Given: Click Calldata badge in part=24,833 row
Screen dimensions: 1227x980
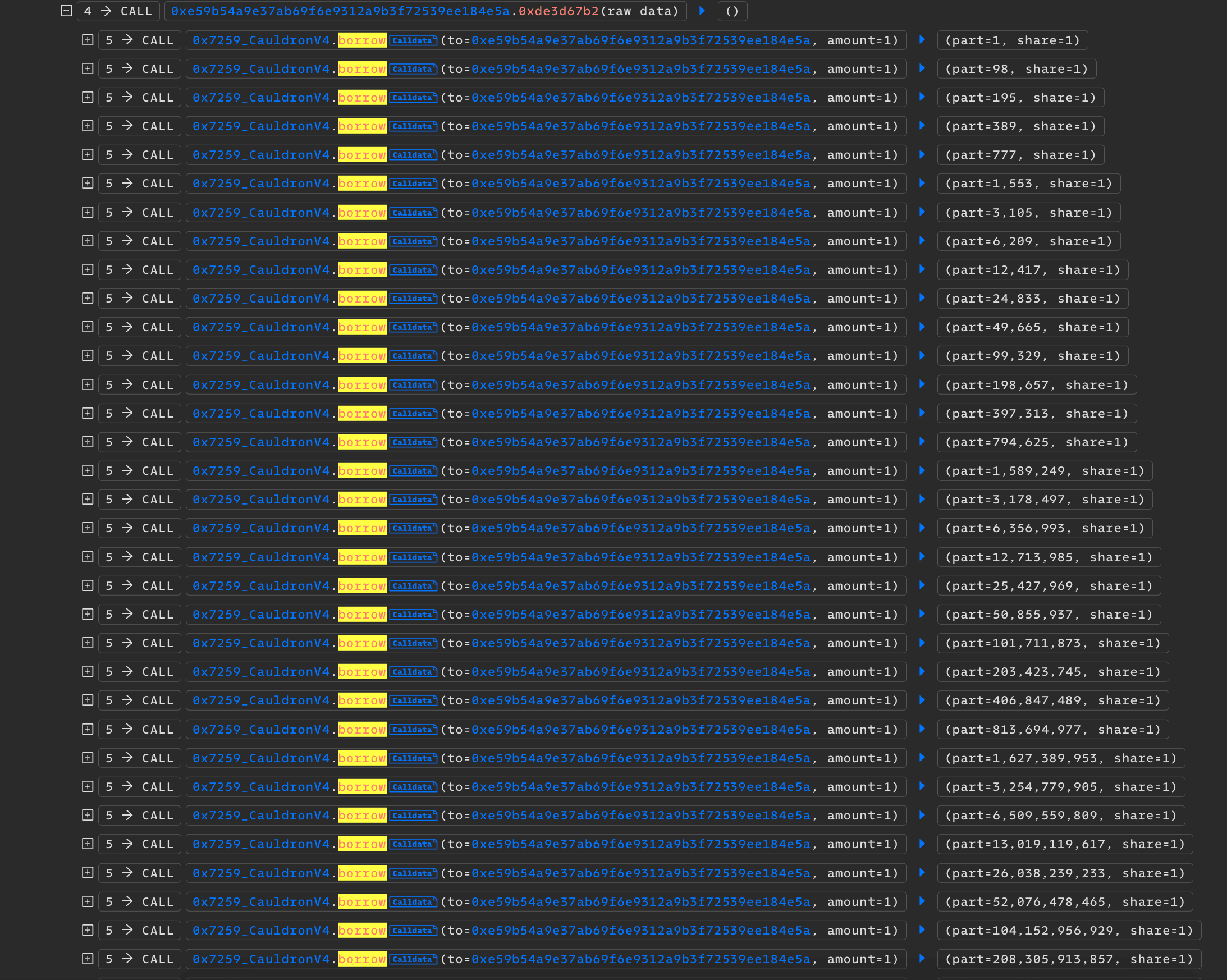Looking at the screenshot, I should coord(413,299).
